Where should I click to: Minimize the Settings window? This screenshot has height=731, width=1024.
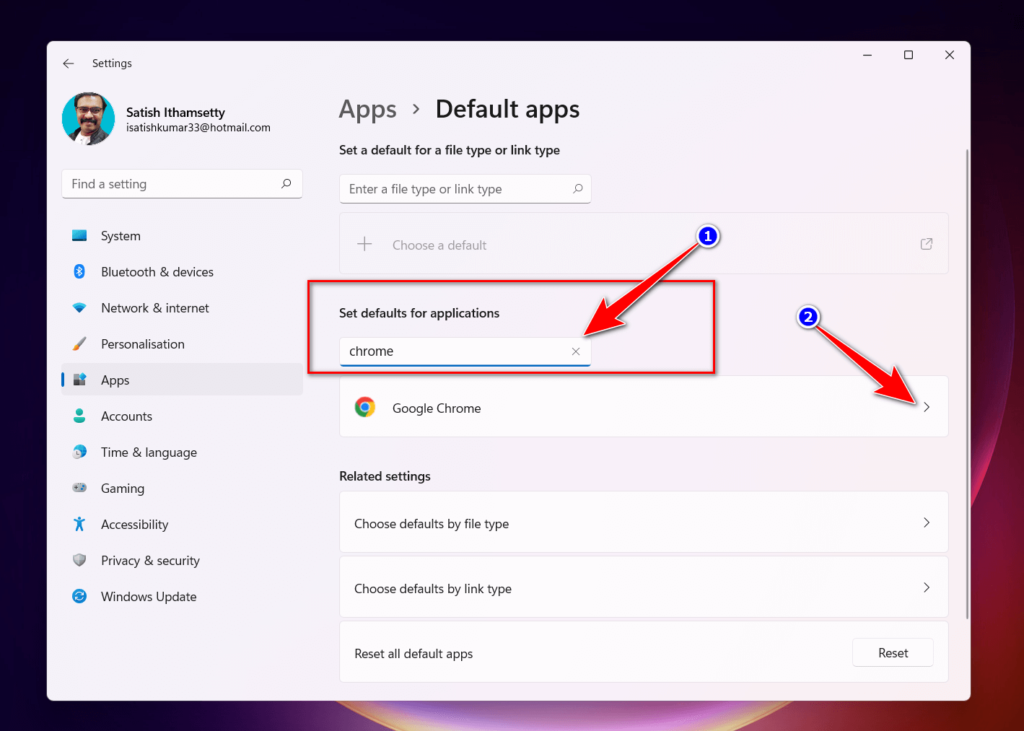coord(867,55)
